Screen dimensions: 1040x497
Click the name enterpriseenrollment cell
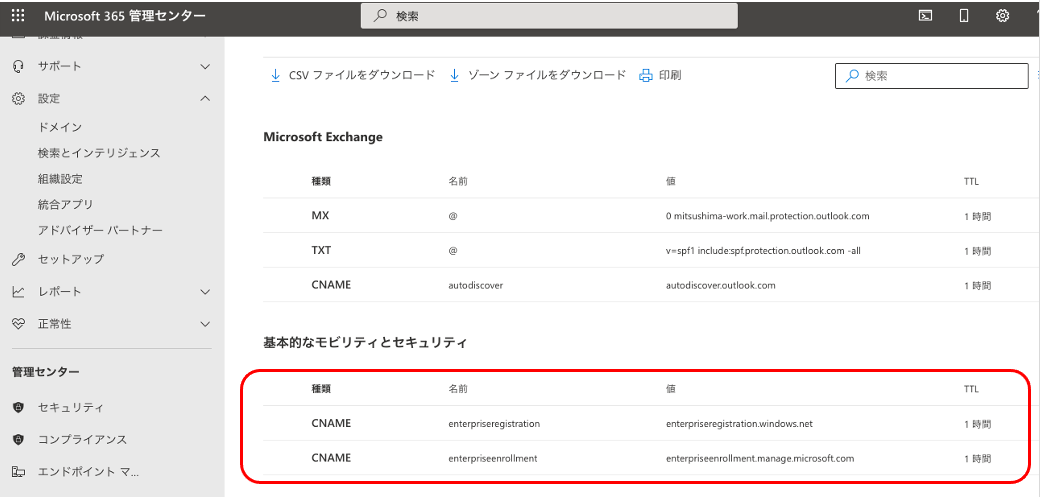[x=493, y=459]
